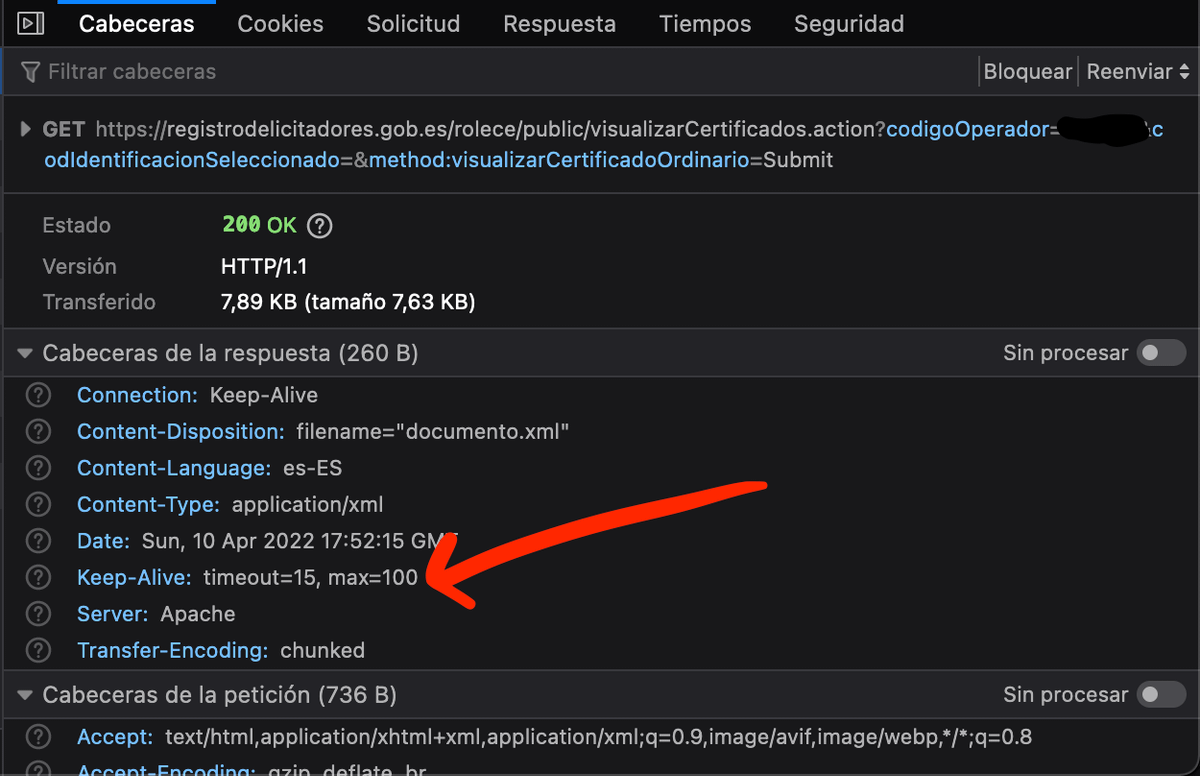Click help icon beside Content-Type header
The image size is (1200, 776).
tap(38, 505)
